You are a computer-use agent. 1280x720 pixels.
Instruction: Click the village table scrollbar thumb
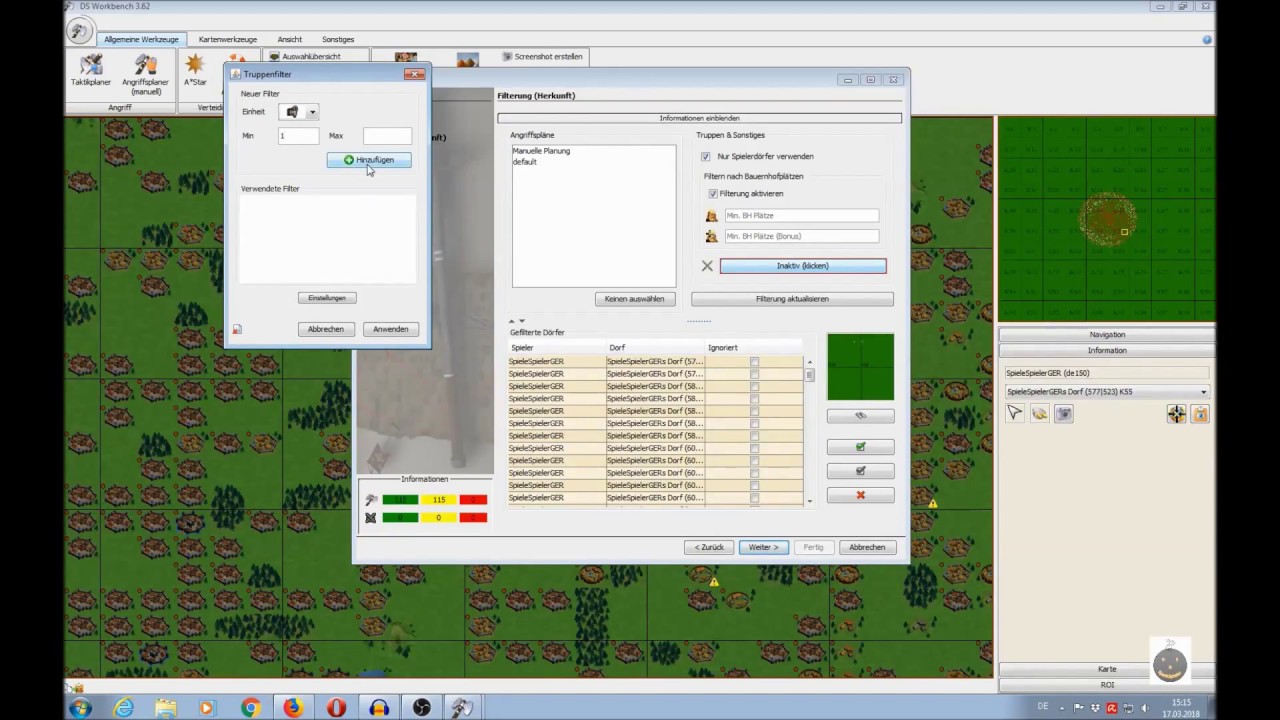click(809, 375)
